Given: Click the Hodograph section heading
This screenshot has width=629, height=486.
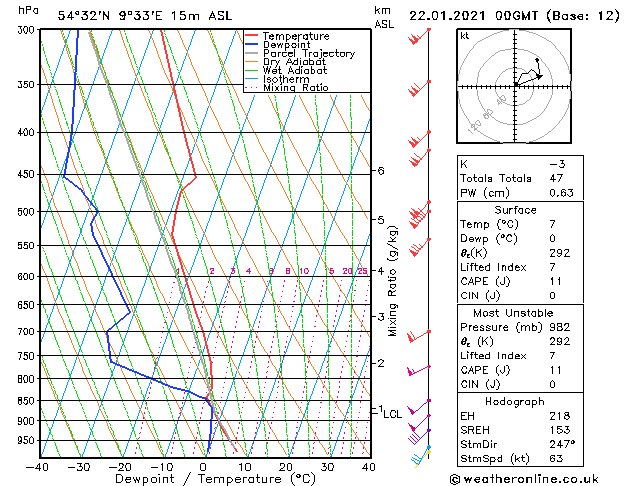Looking at the screenshot, I should pos(515,402).
